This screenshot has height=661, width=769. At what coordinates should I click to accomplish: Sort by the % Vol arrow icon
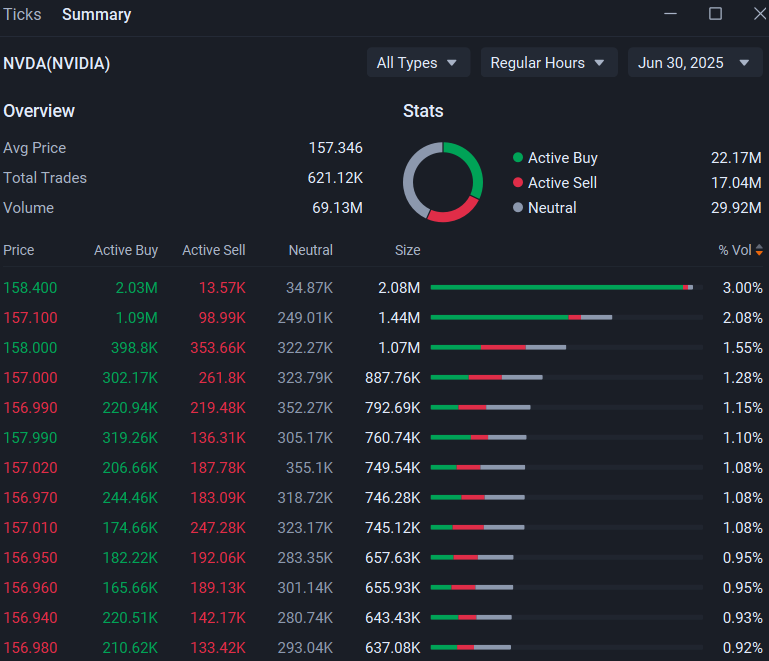point(759,250)
